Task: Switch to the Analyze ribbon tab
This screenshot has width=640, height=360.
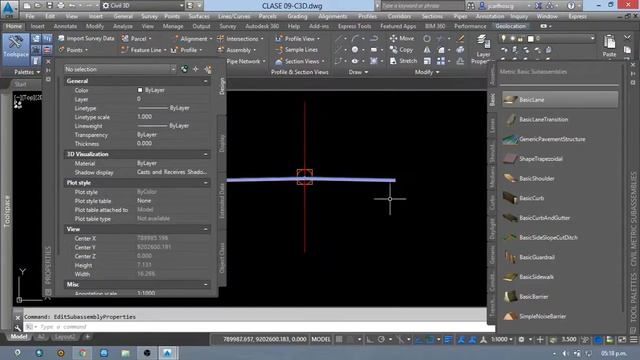Action: (122, 26)
